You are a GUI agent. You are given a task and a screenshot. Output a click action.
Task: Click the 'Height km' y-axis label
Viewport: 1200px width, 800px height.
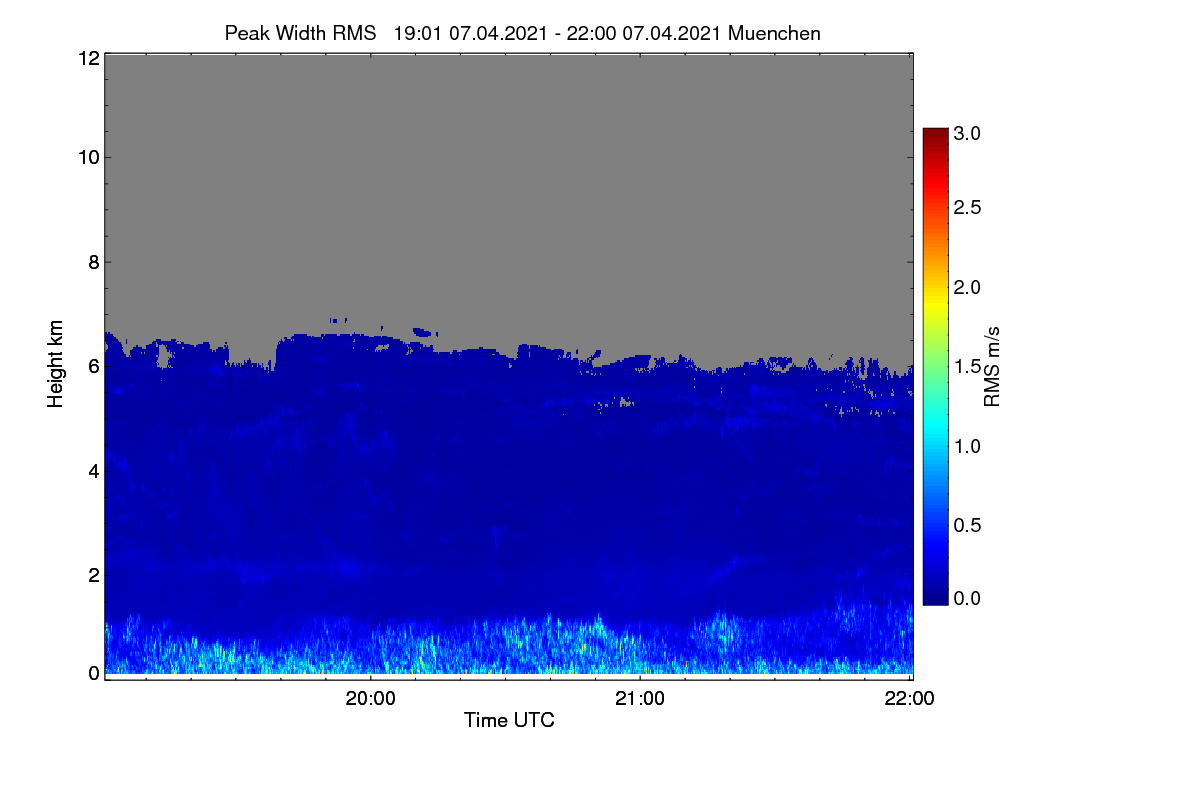[56, 365]
